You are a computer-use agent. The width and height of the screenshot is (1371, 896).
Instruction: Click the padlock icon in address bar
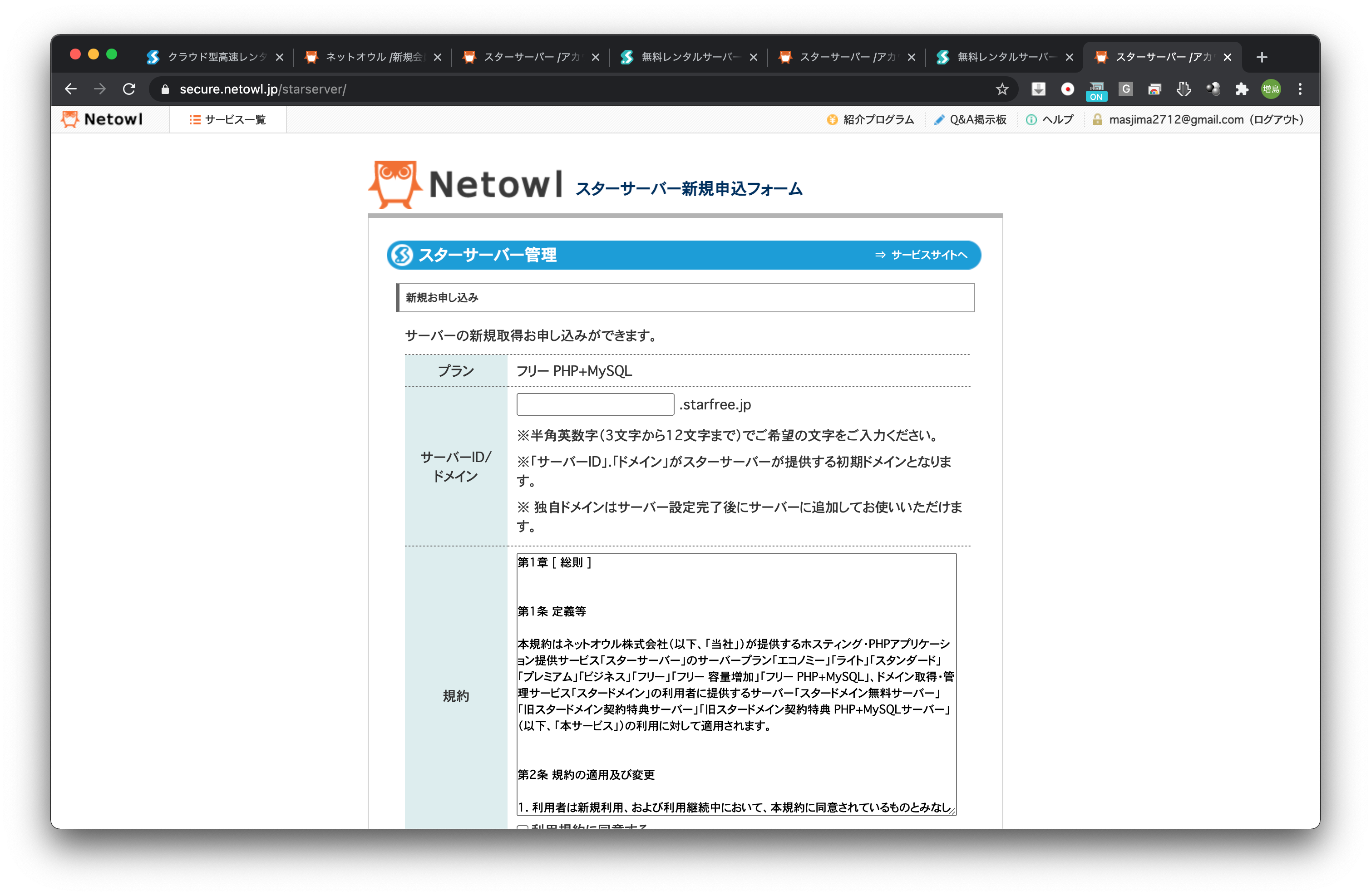(165, 89)
